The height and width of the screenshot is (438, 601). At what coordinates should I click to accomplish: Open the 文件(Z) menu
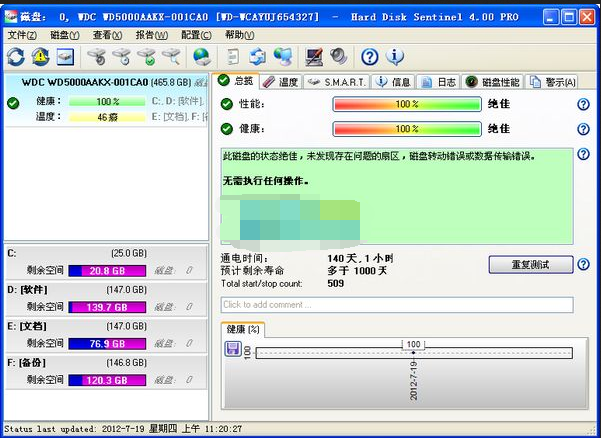(x=22, y=35)
